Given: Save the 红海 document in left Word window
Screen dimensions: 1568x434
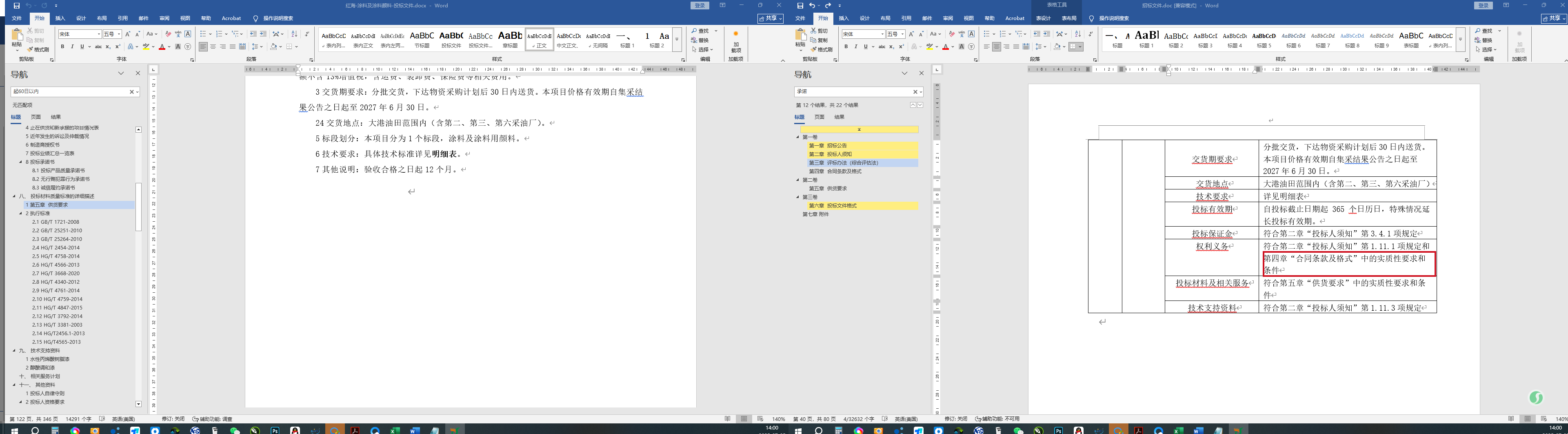Looking at the screenshot, I should [16, 5].
